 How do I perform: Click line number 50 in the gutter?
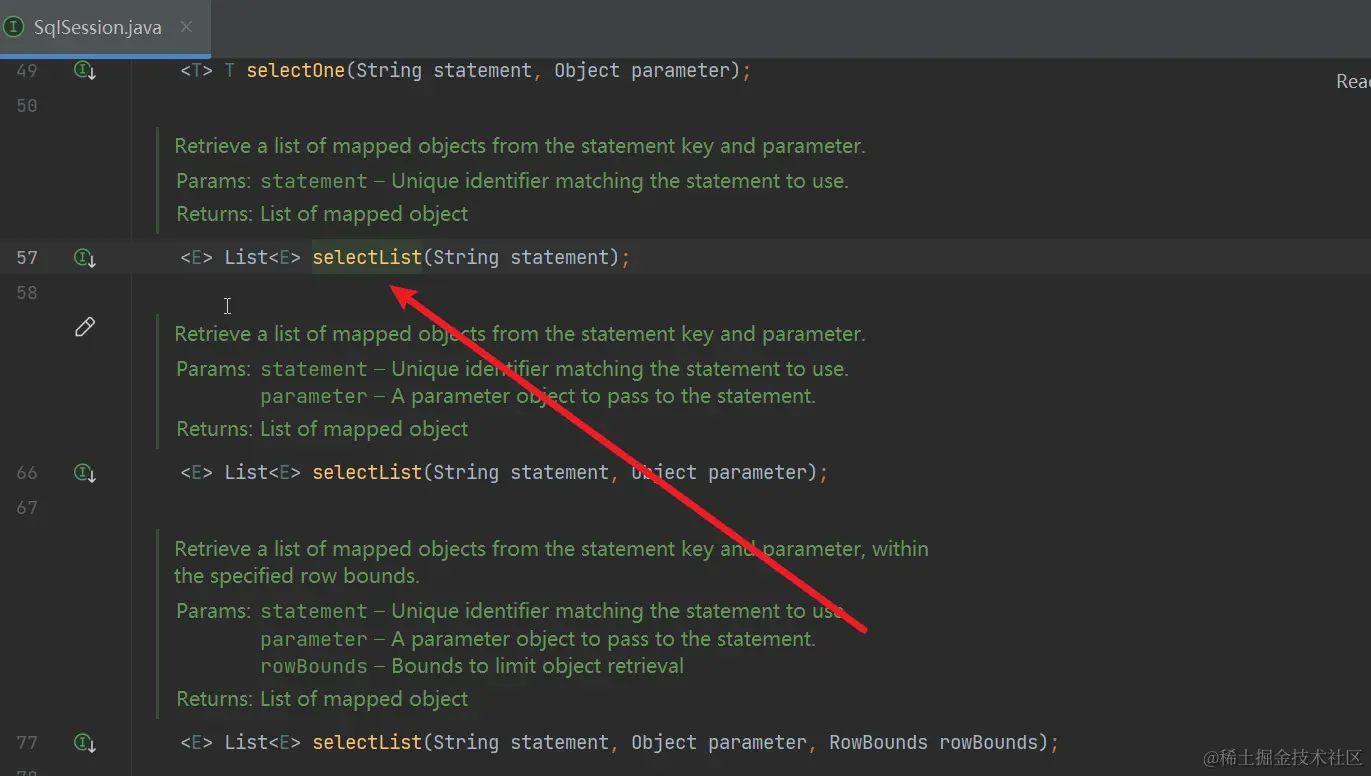27,106
